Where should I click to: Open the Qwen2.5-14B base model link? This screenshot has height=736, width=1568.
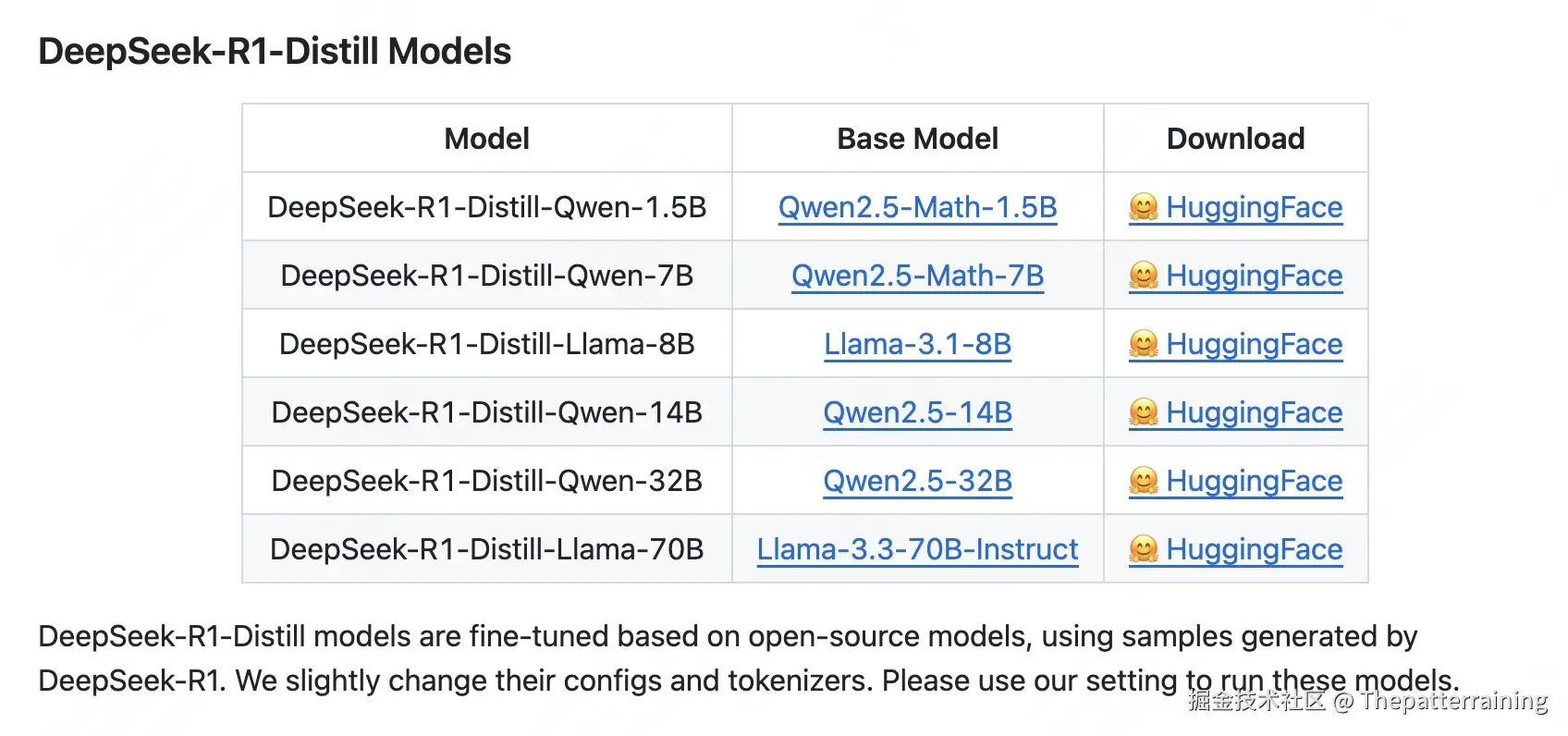pos(917,412)
